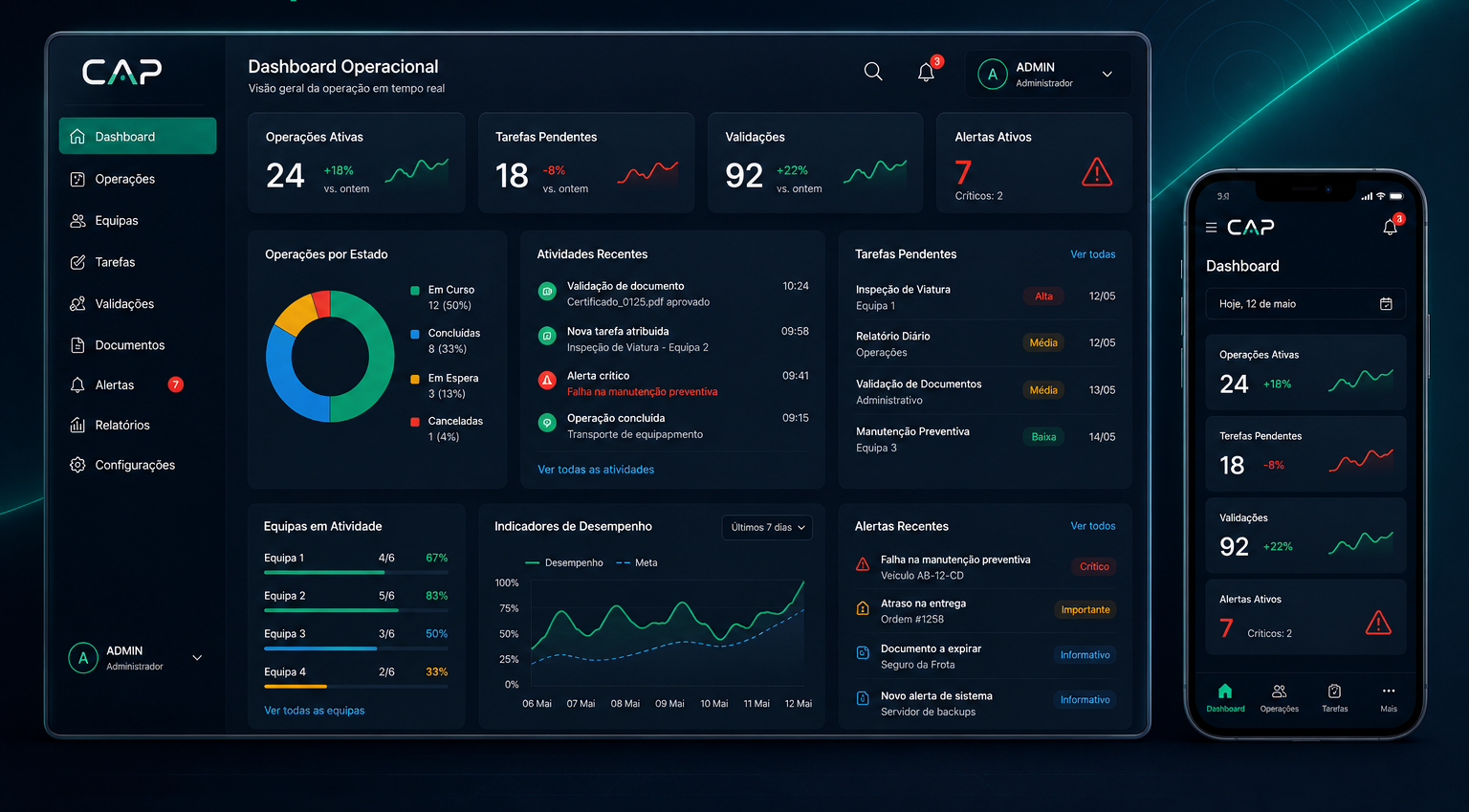
Task: Click the Nova tarefa atribuída activity icon
Action: 547,336
